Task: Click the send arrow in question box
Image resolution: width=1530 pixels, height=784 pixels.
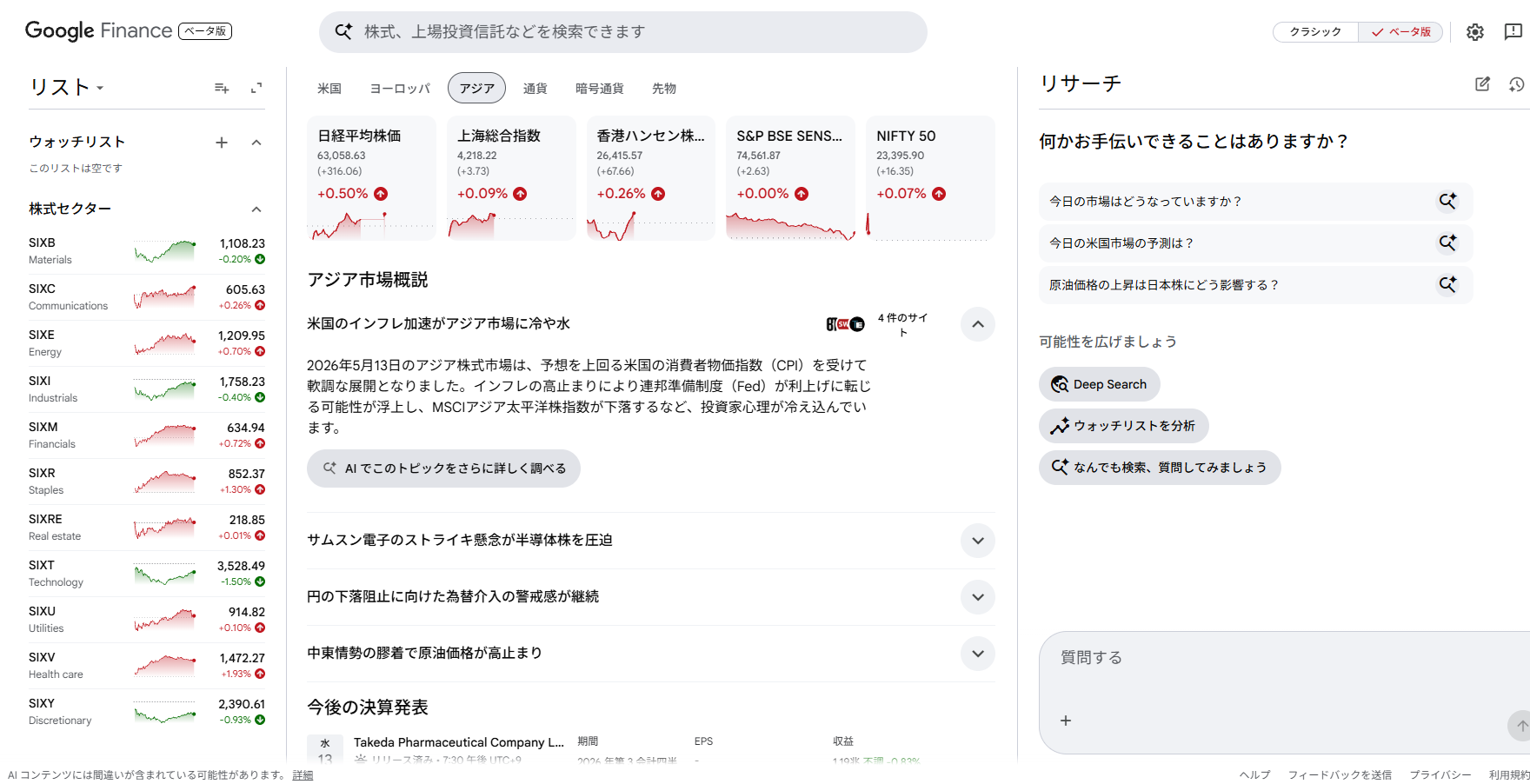Action: 1520,726
